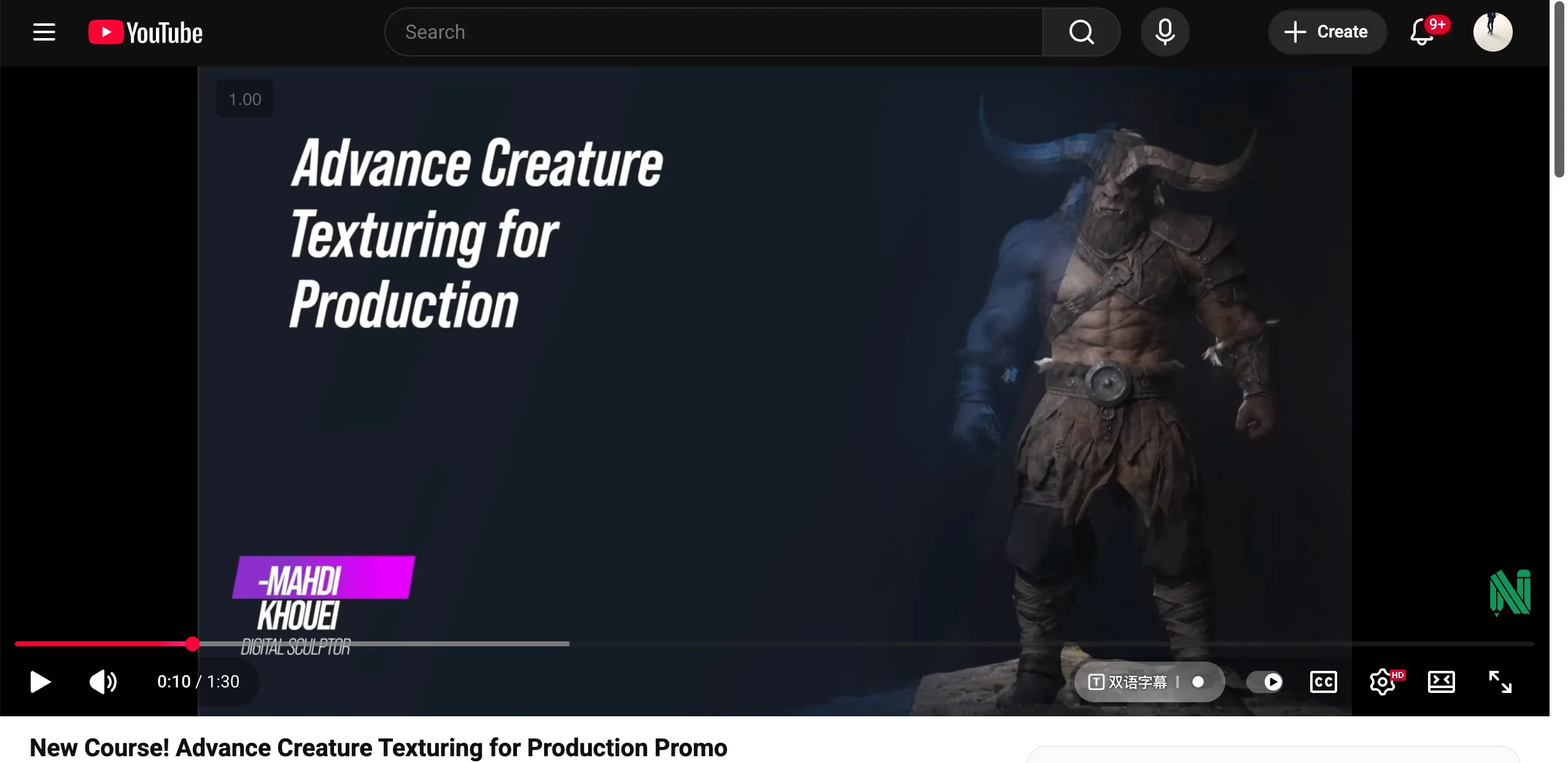Open the Create menu
The height and width of the screenshot is (763, 1568).
point(1327,32)
